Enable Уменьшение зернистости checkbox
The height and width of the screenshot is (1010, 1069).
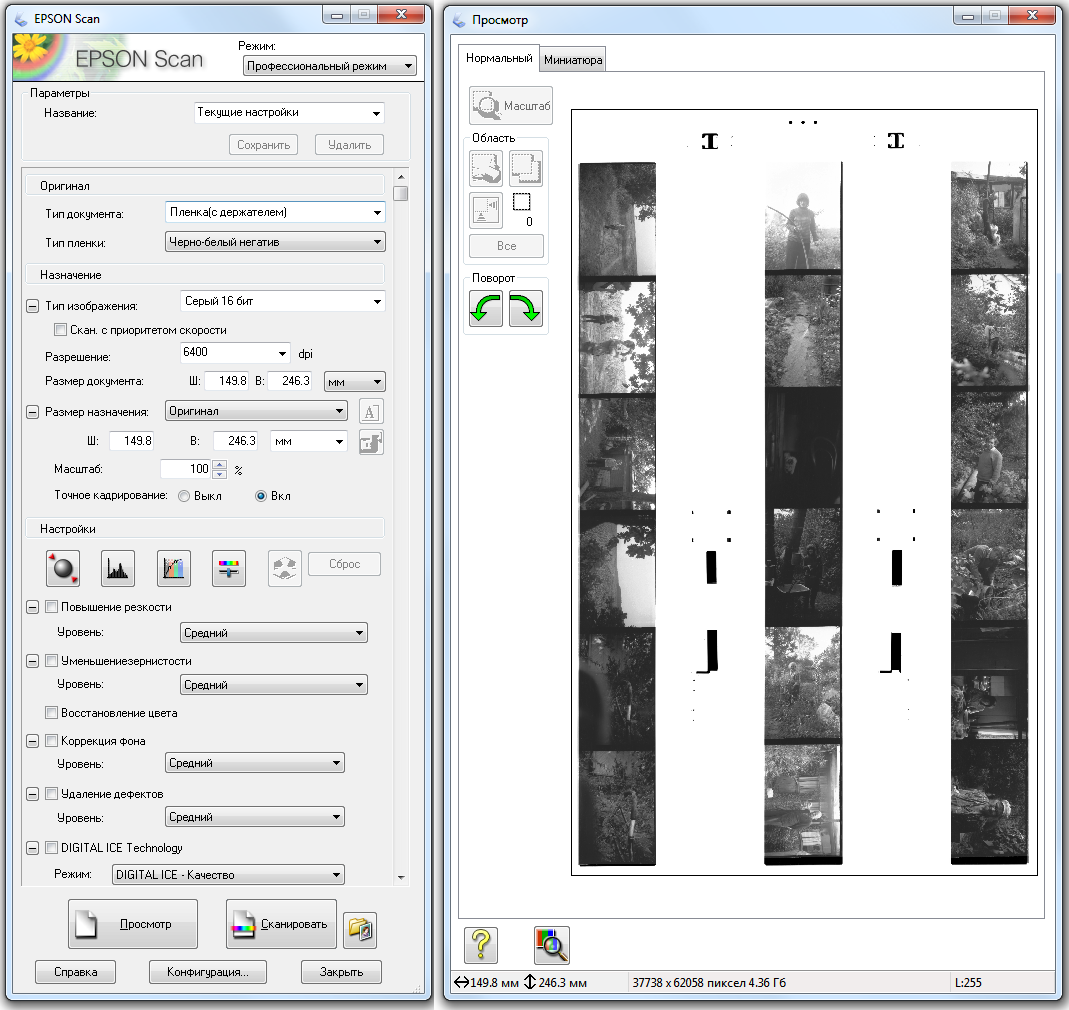point(51,660)
